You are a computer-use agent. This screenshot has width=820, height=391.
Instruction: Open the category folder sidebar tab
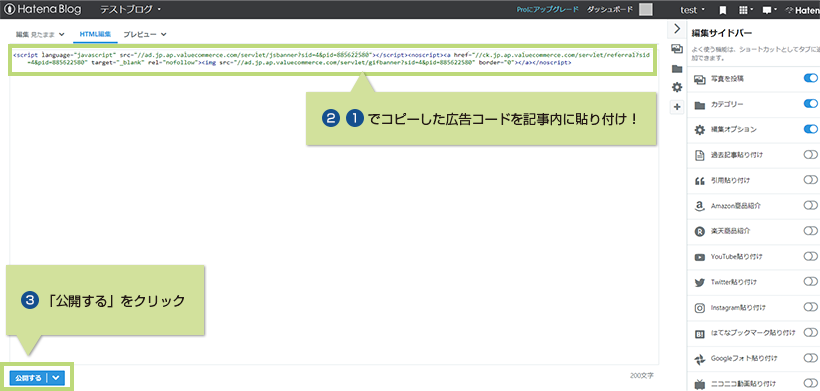point(677,68)
